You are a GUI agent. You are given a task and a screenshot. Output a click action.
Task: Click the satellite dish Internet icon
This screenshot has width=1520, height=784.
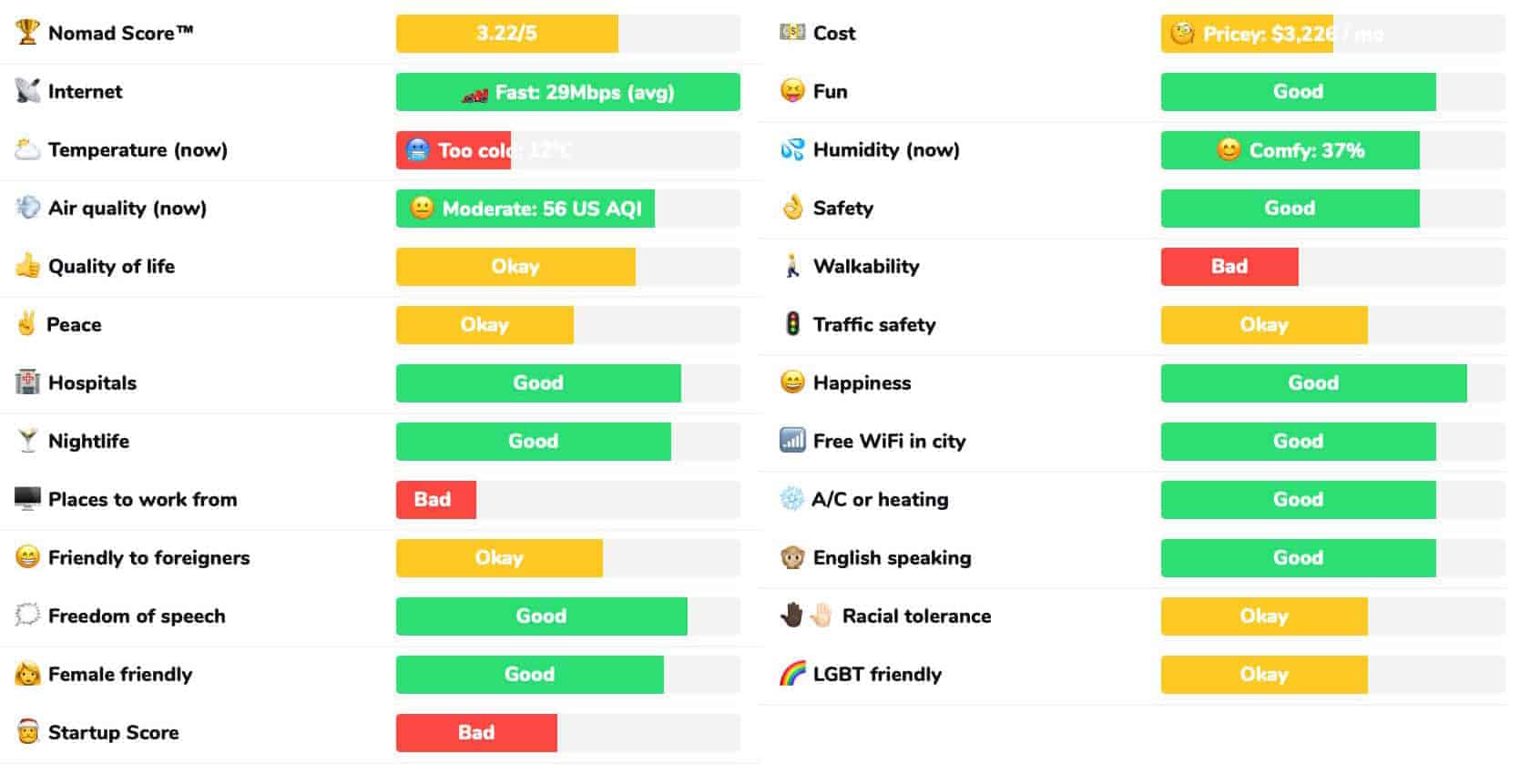[x=27, y=91]
